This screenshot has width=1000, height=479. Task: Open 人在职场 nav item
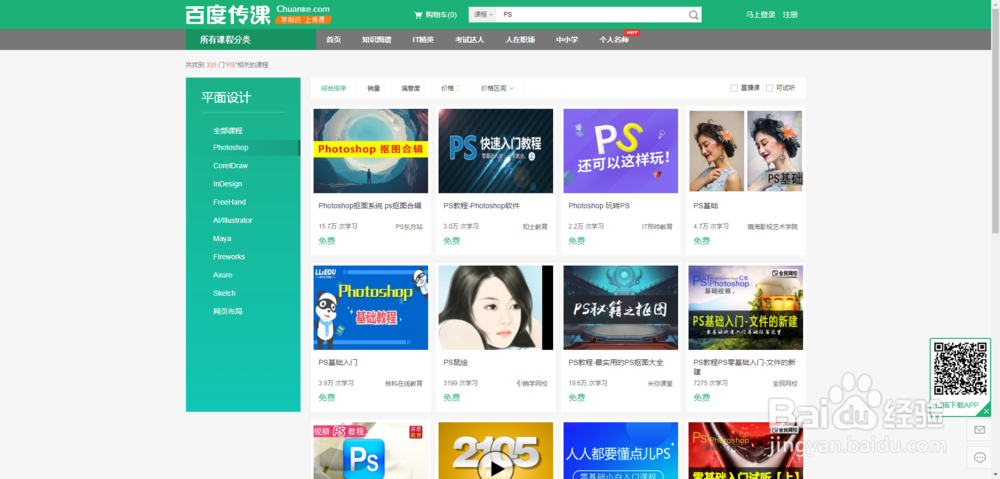click(x=520, y=40)
